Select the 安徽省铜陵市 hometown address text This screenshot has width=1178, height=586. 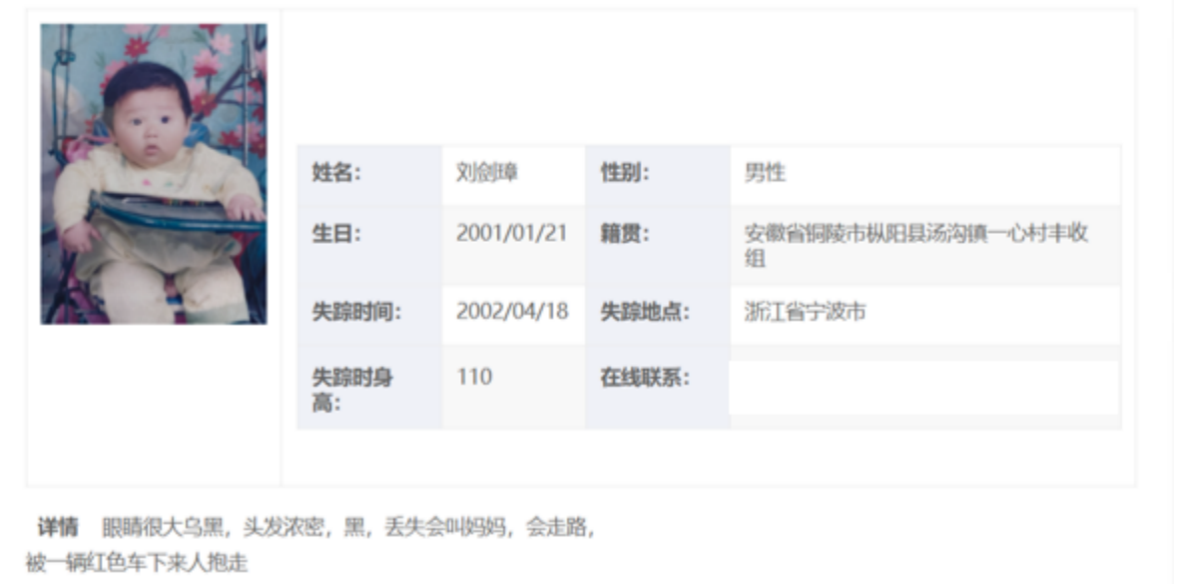click(x=916, y=245)
